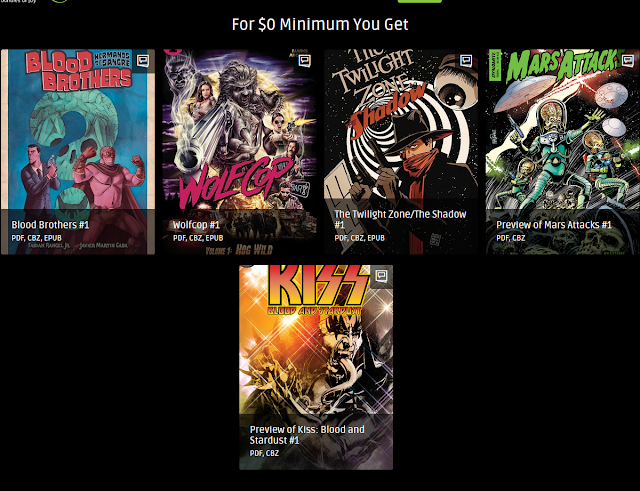
Task: Click 'PDF, CBZ, EPUB' formats under Blood Brothers
Action: pos(37,238)
